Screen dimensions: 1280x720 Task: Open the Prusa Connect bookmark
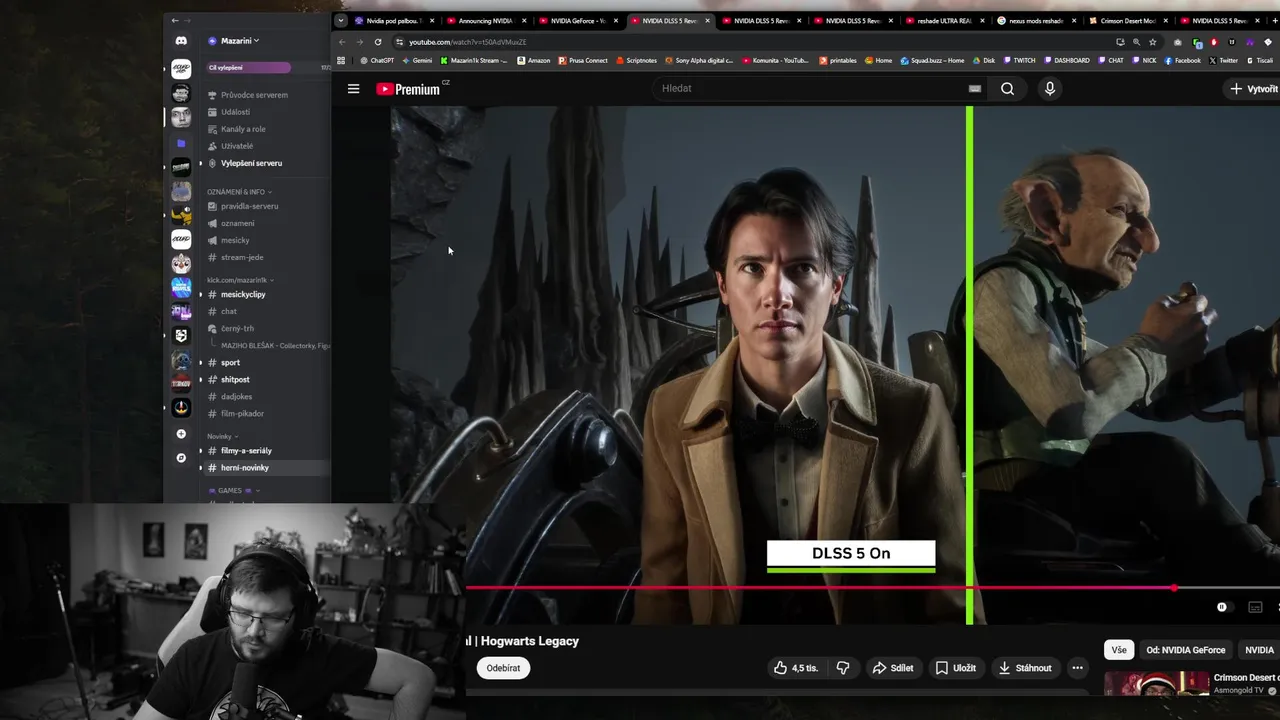pyautogui.click(x=582, y=60)
